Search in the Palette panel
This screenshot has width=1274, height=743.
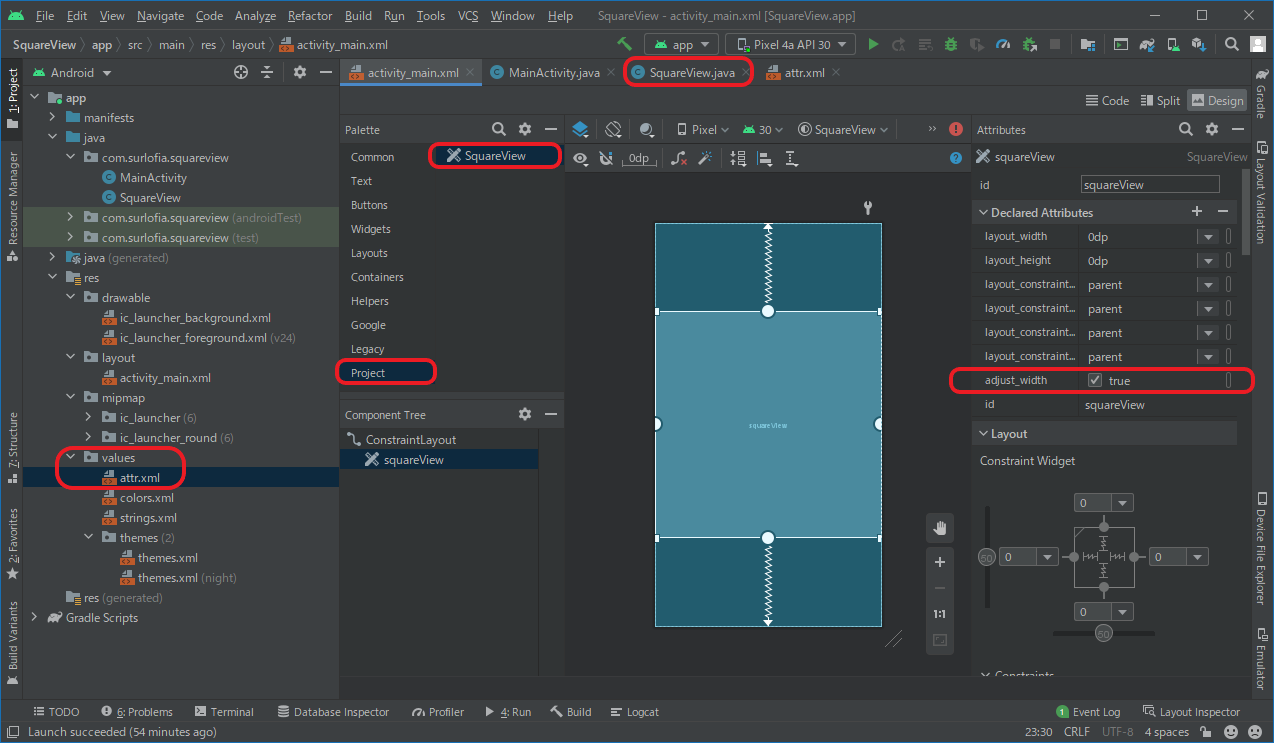point(498,130)
